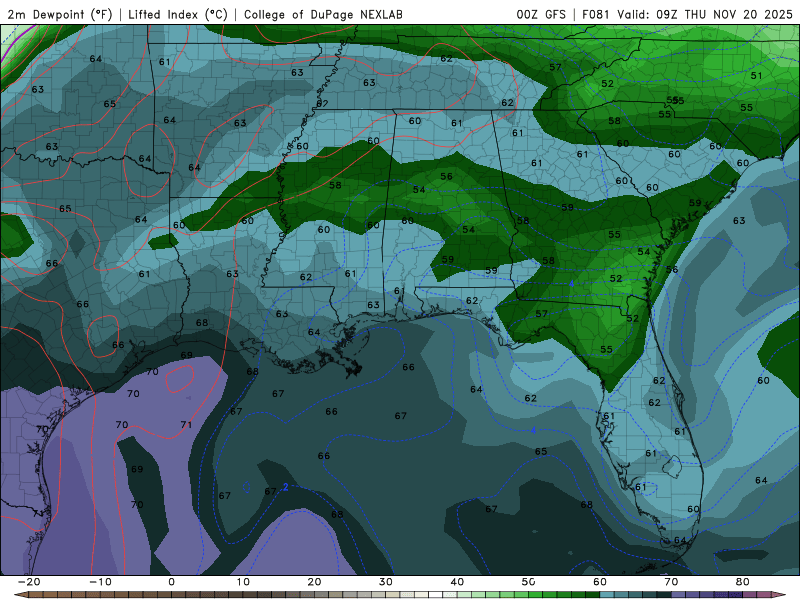
Task: Select the 40 tick label on color scale
Action: point(457,582)
